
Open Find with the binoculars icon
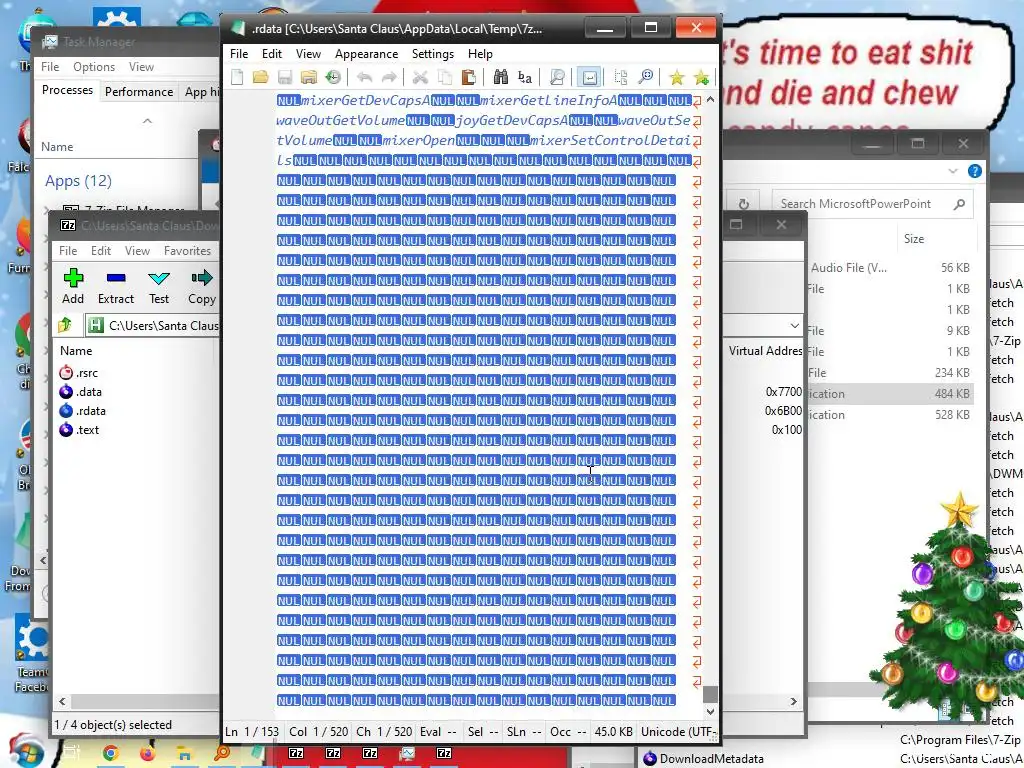pos(500,78)
